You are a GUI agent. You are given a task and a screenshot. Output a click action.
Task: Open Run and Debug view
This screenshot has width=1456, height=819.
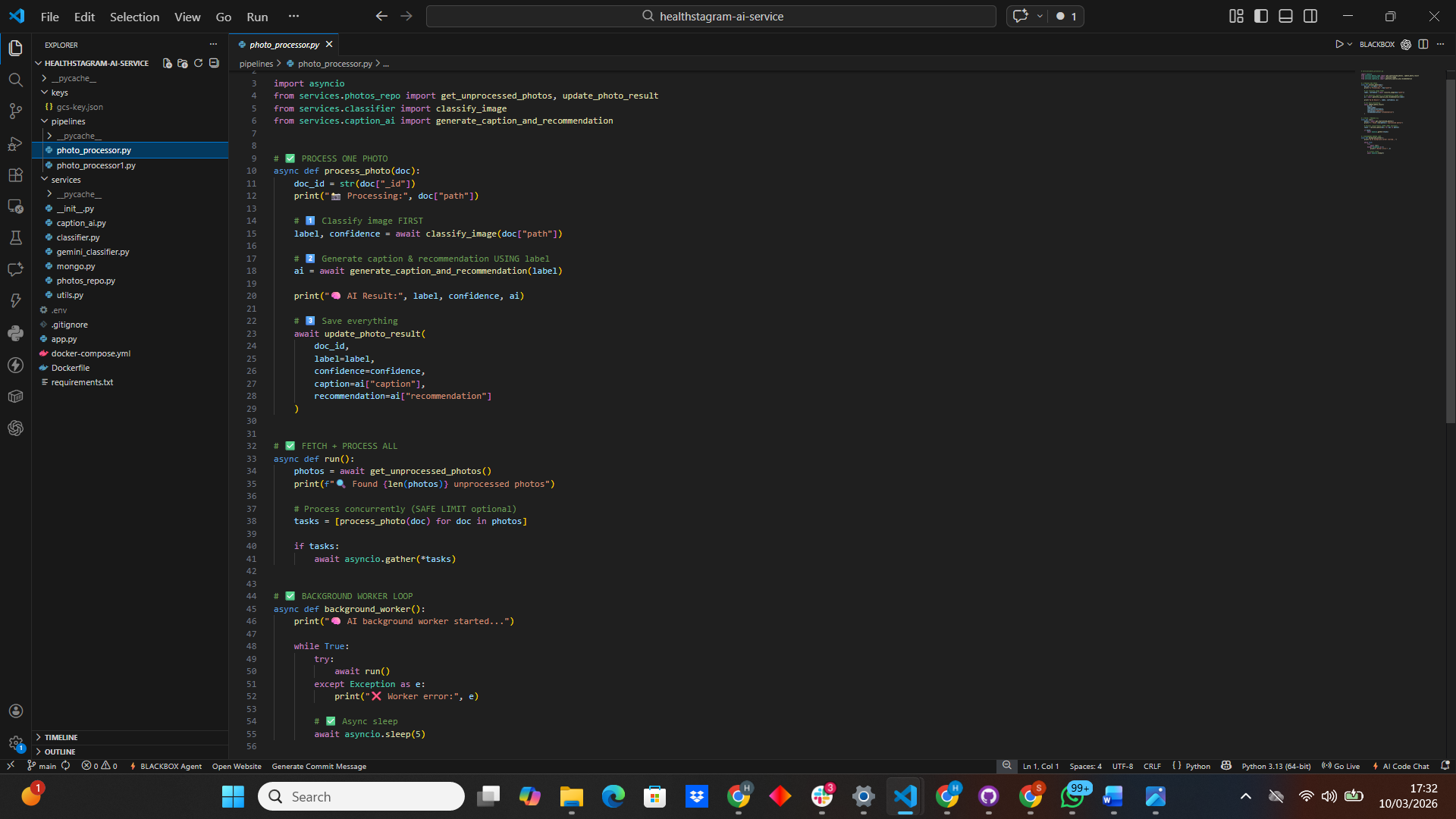pyautogui.click(x=15, y=143)
